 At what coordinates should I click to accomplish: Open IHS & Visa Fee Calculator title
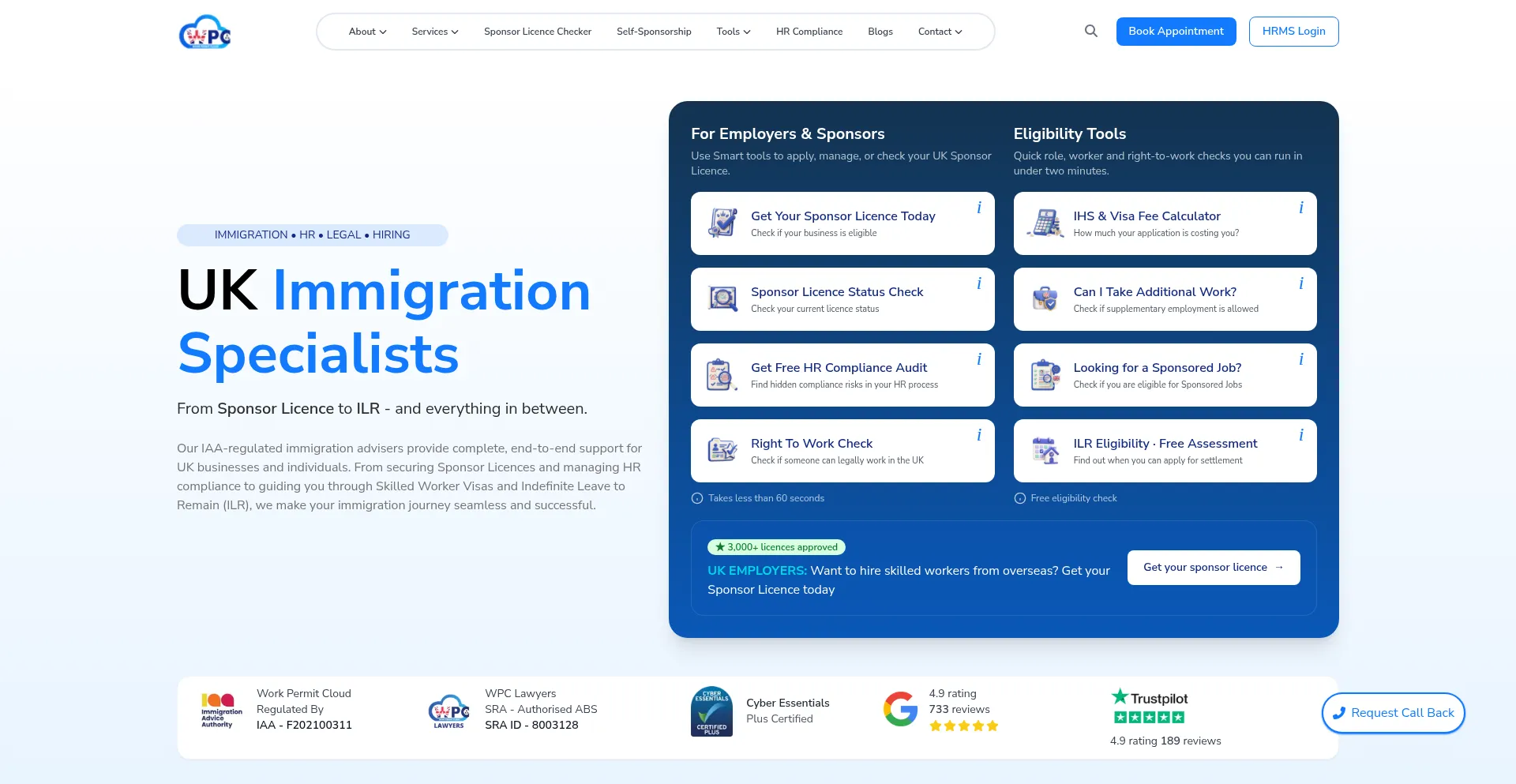(1147, 216)
